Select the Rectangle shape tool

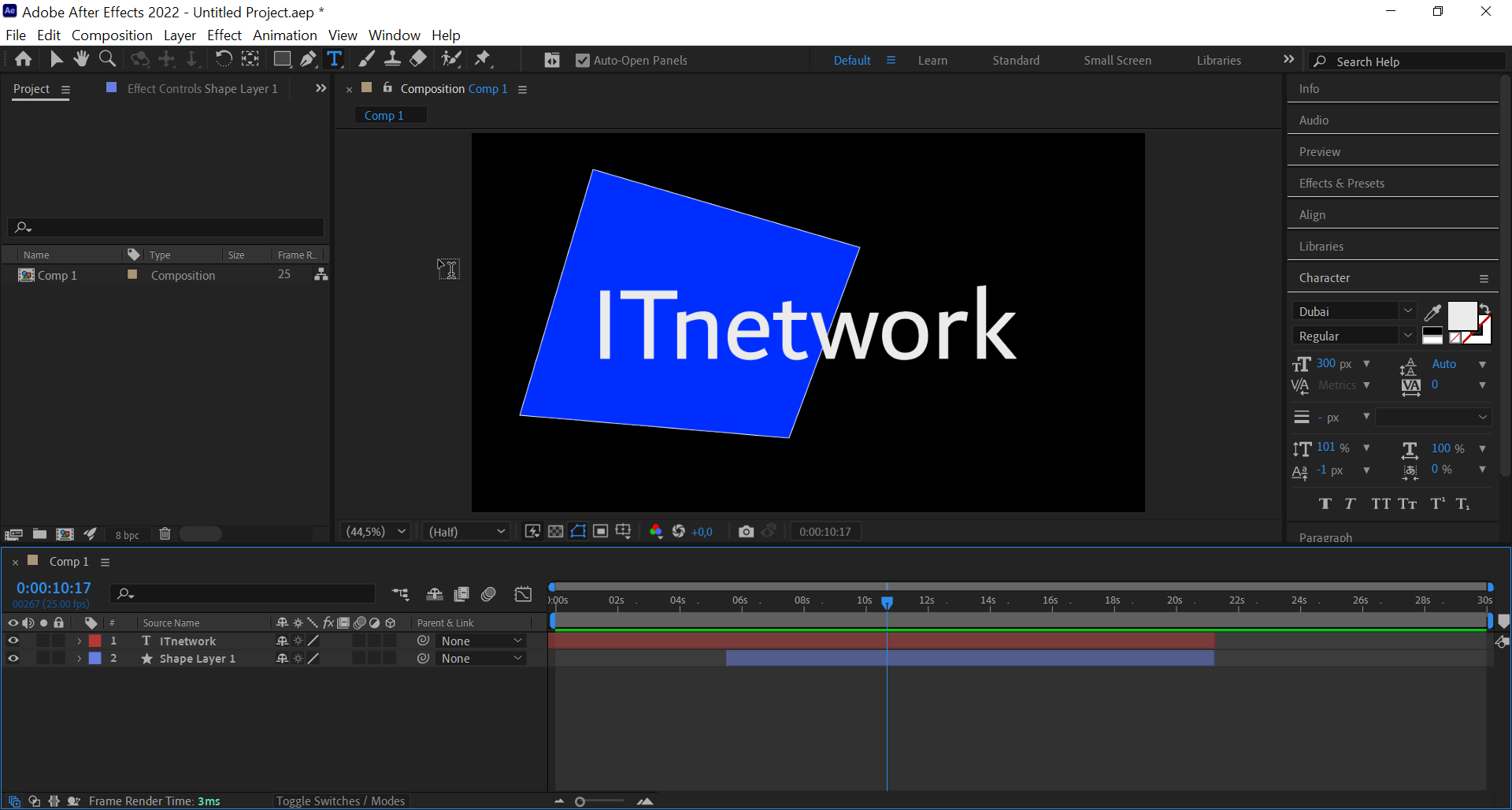click(282, 58)
